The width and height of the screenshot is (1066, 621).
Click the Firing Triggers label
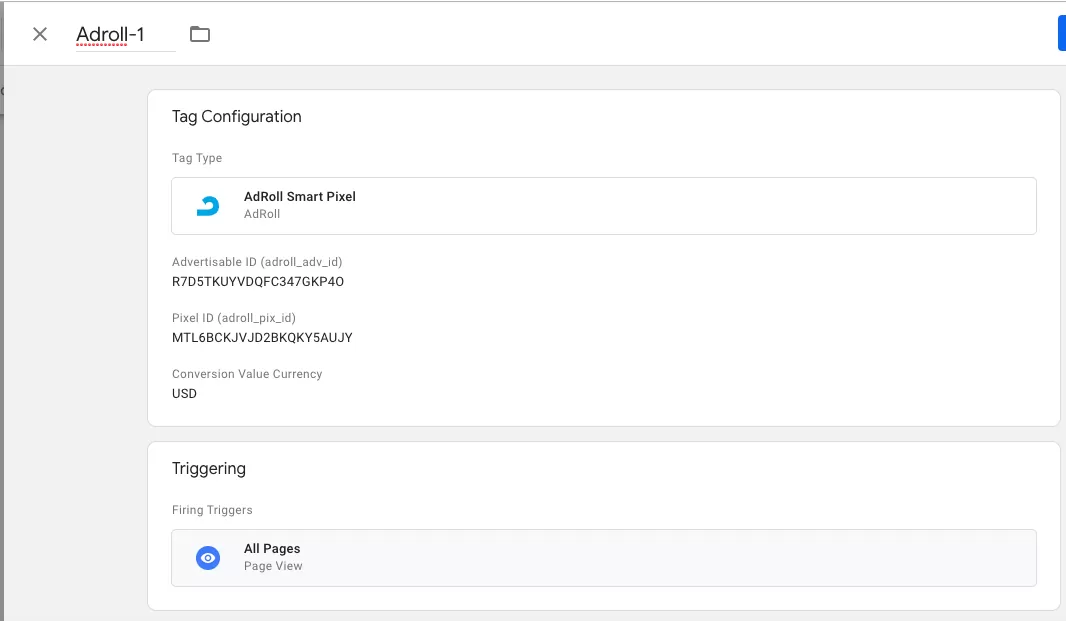pyautogui.click(x=212, y=510)
